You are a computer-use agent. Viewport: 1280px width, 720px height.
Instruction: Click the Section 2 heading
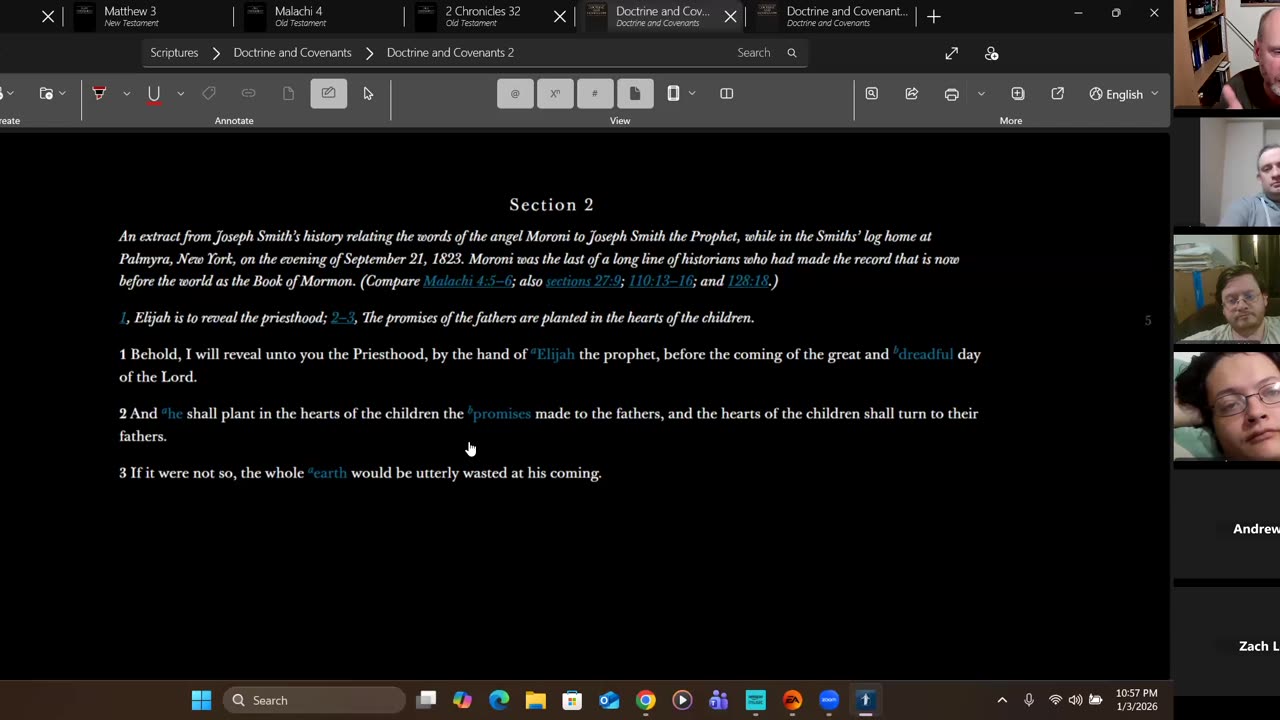pyautogui.click(x=552, y=204)
